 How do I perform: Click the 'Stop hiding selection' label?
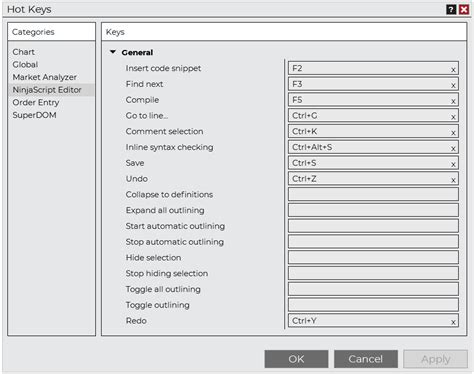(167, 273)
